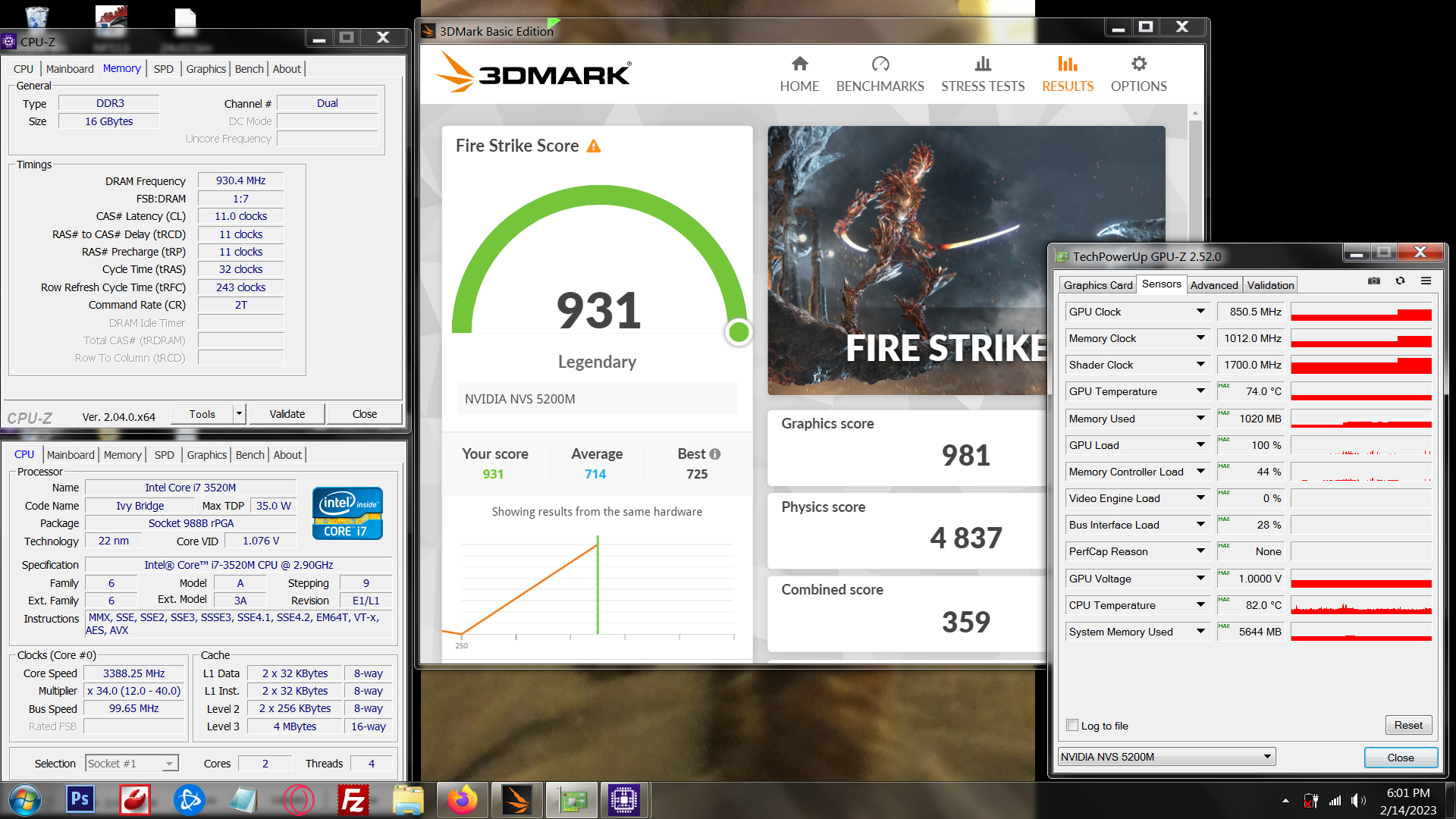Viewport: 1456px width, 819px height.
Task: Open Mainboard tab in upper CPU-Z
Action: click(x=70, y=69)
